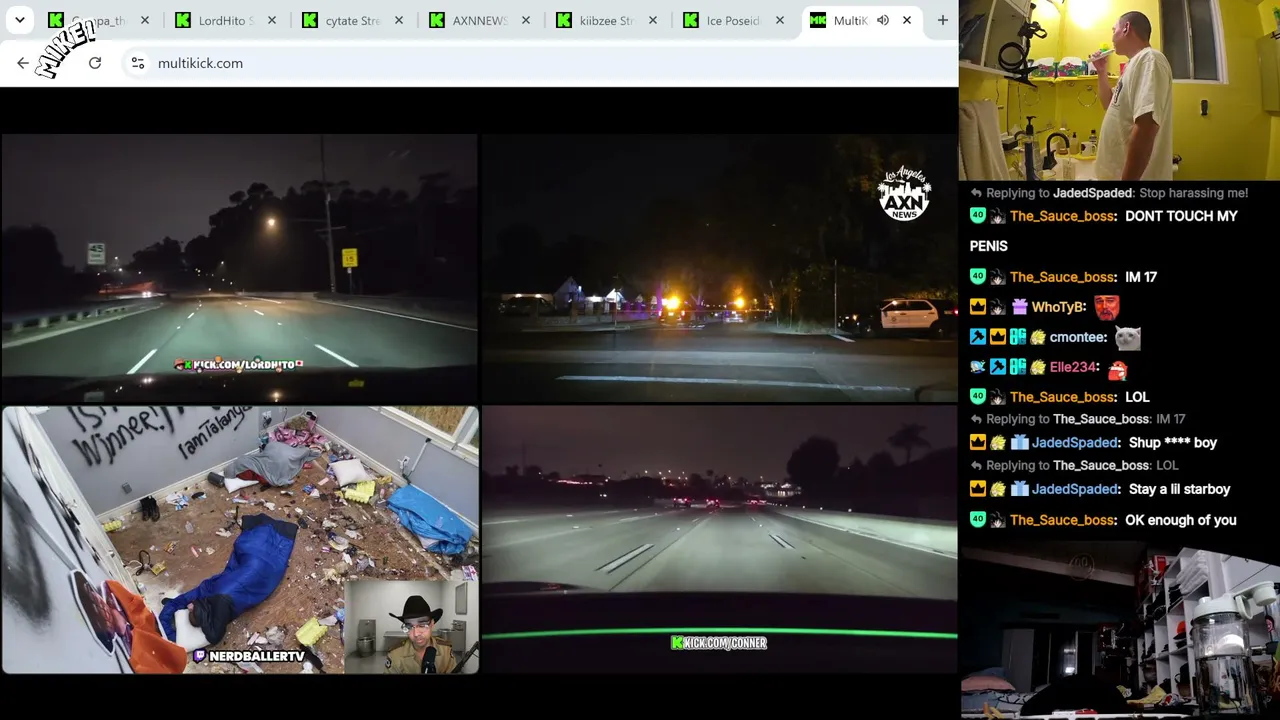
Task: Click the cowboy-hat webcam inset in NerdBallerTV stream
Action: (x=411, y=627)
